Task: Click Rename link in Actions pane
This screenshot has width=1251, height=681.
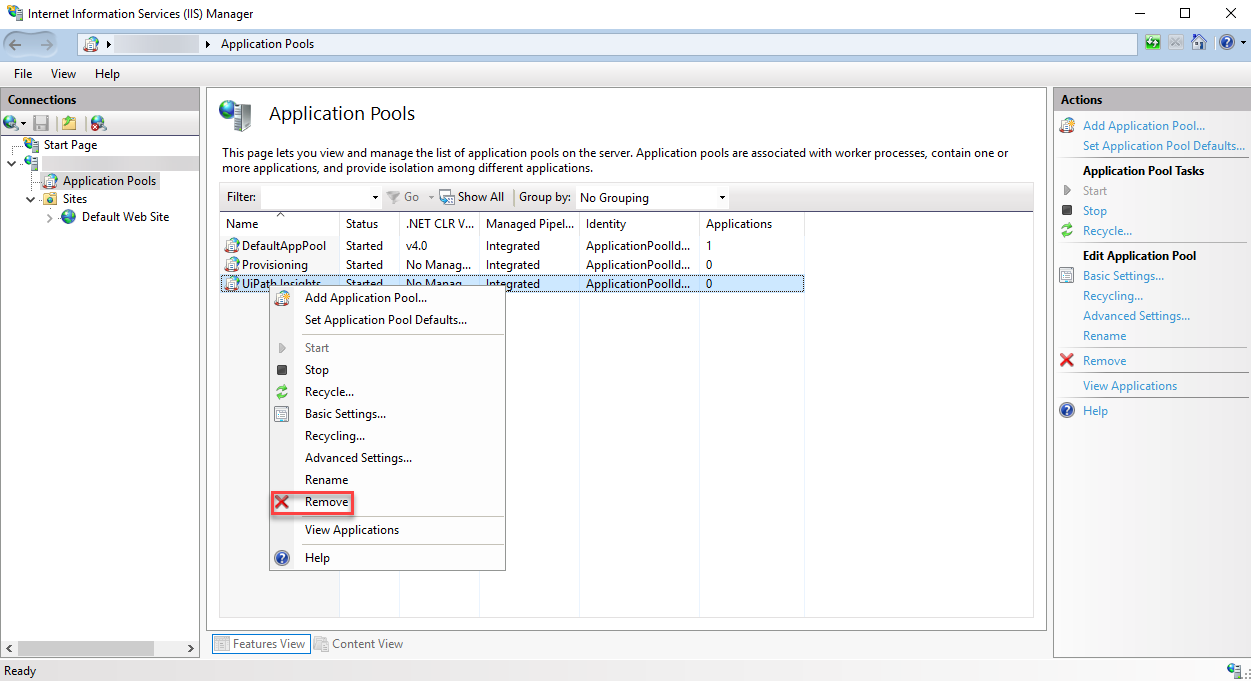Action: pos(1105,336)
